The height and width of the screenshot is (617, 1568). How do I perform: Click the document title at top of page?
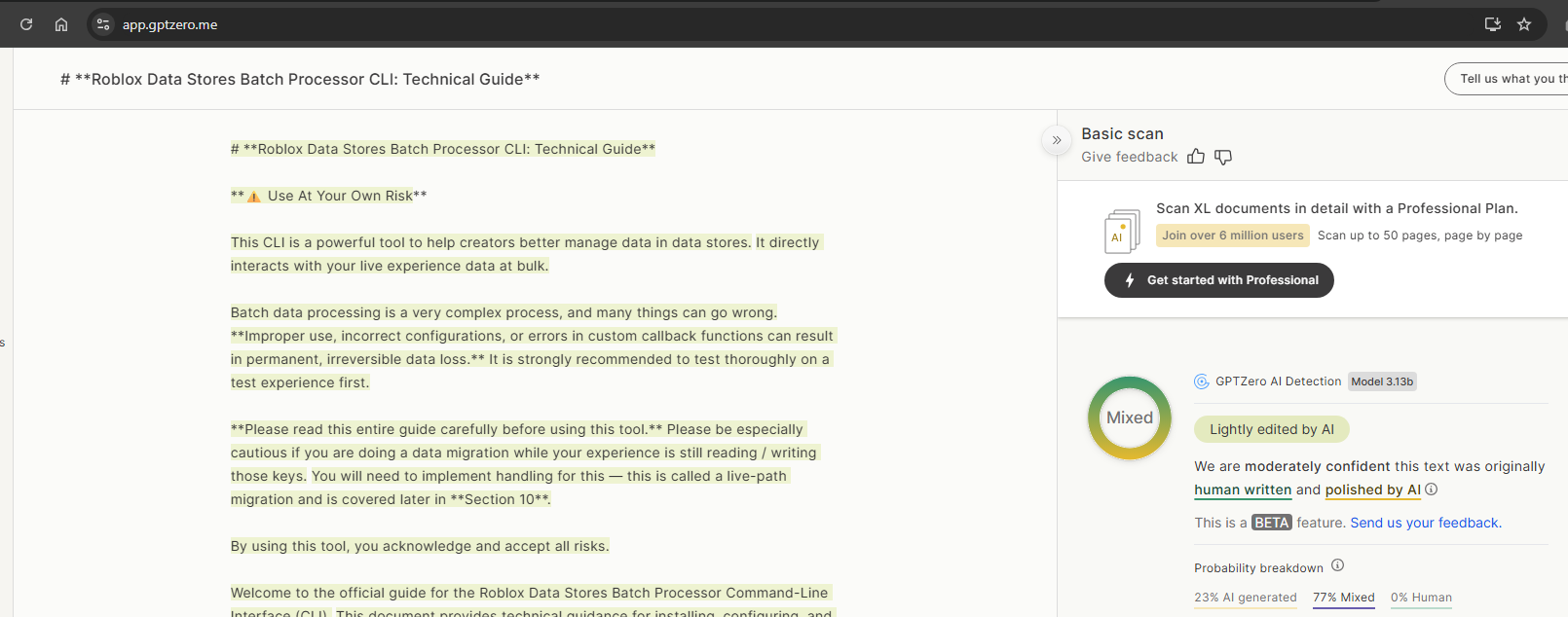(x=300, y=79)
